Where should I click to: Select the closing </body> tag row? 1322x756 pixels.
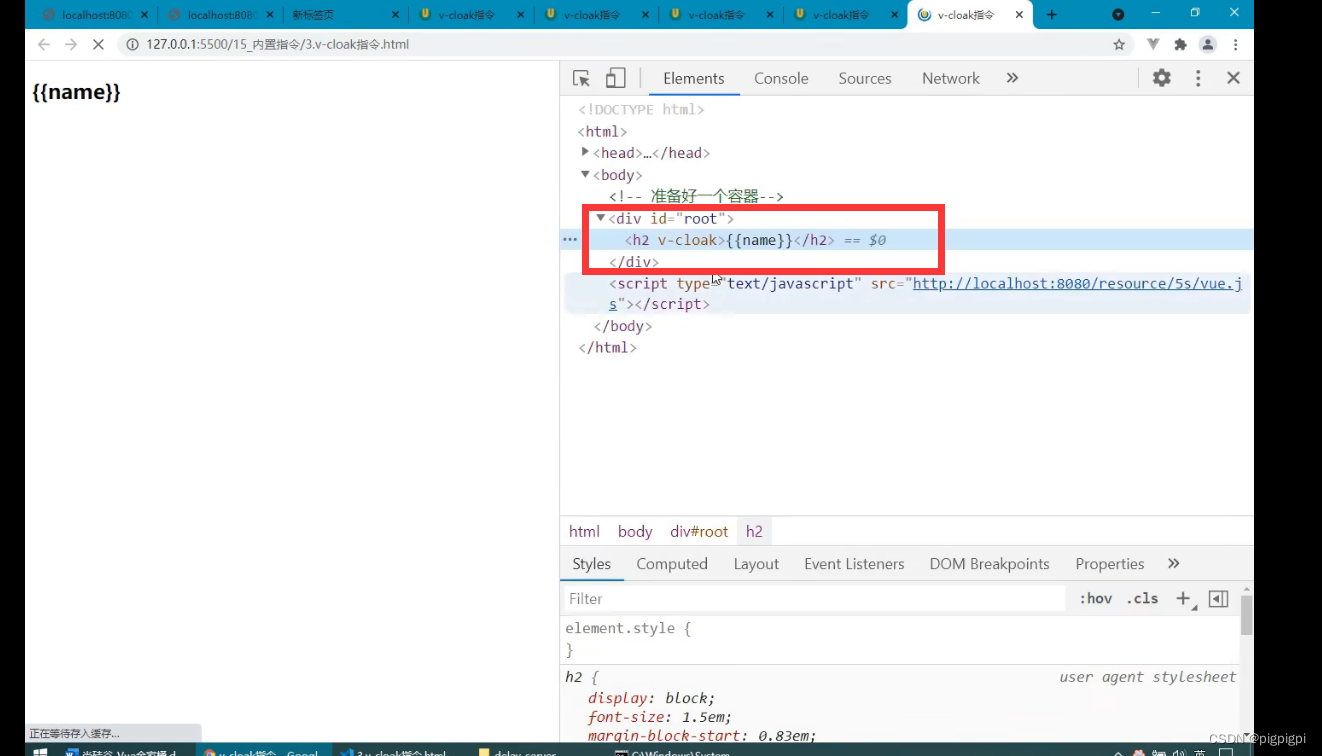pos(623,326)
